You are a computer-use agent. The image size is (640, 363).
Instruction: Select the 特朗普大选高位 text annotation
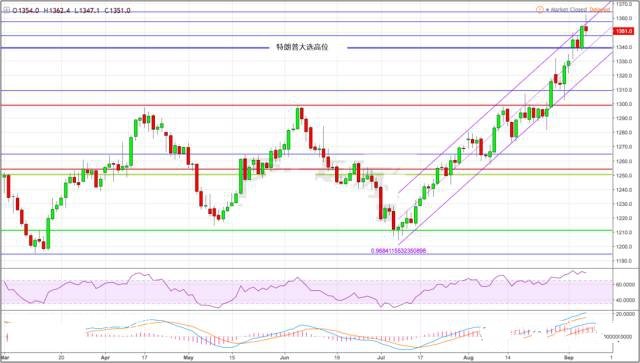click(x=302, y=47)
